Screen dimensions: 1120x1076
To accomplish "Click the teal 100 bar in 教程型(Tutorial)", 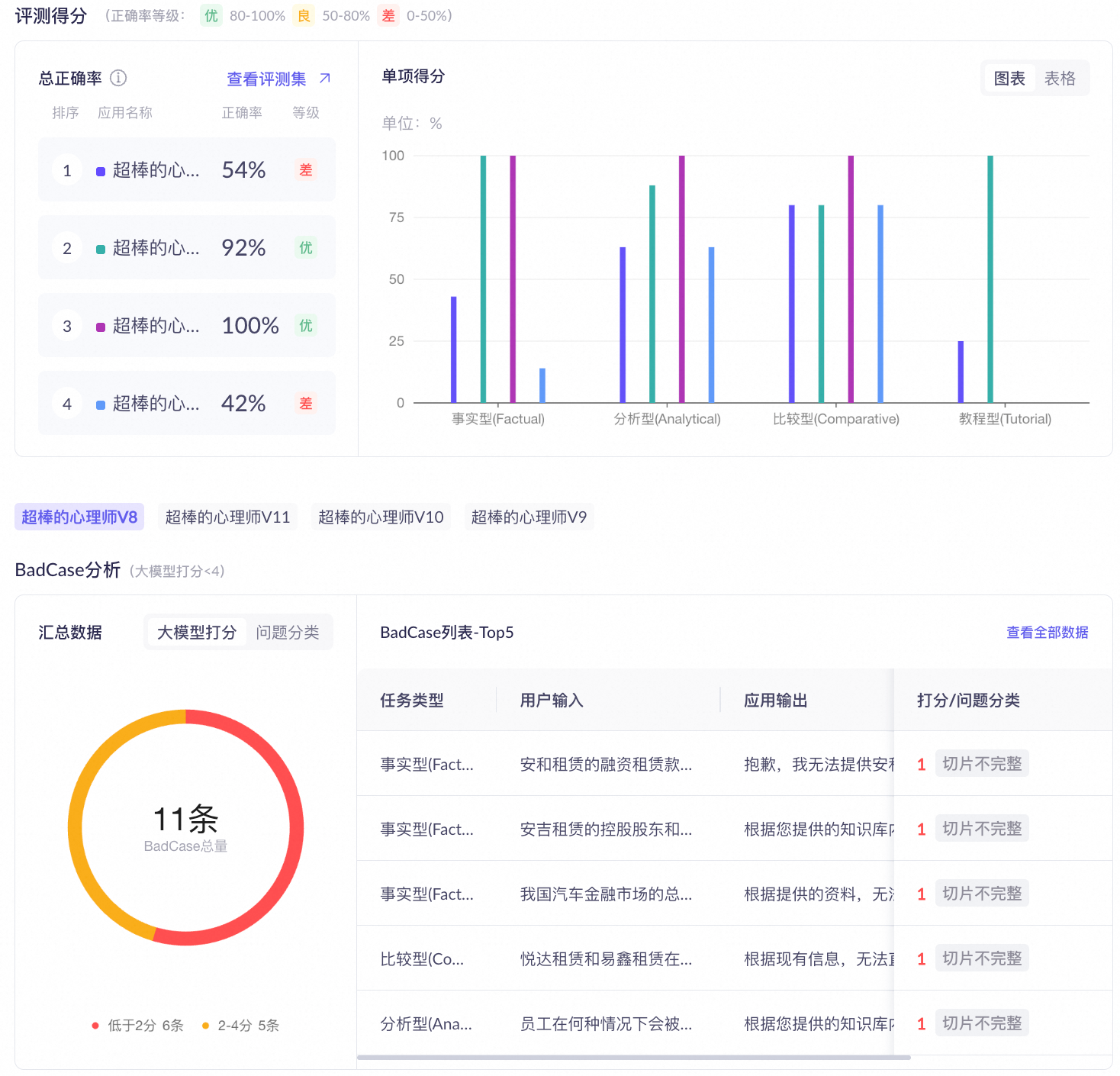I will pyautogui.click(x=990, y=279).
